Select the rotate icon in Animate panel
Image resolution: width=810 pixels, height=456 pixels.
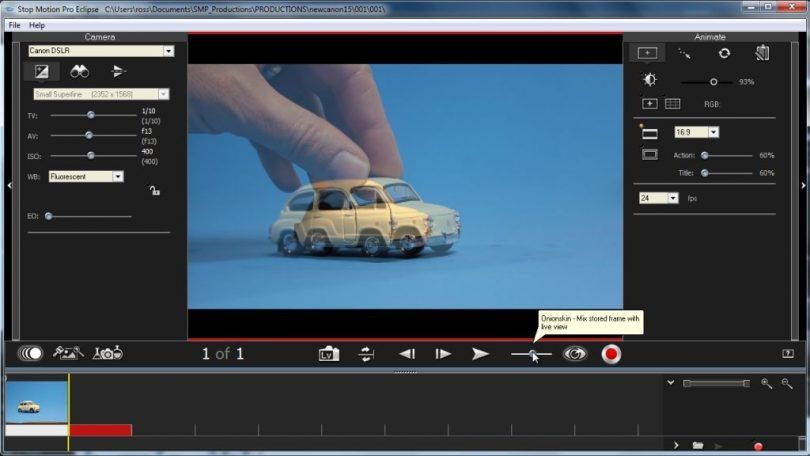724,53
